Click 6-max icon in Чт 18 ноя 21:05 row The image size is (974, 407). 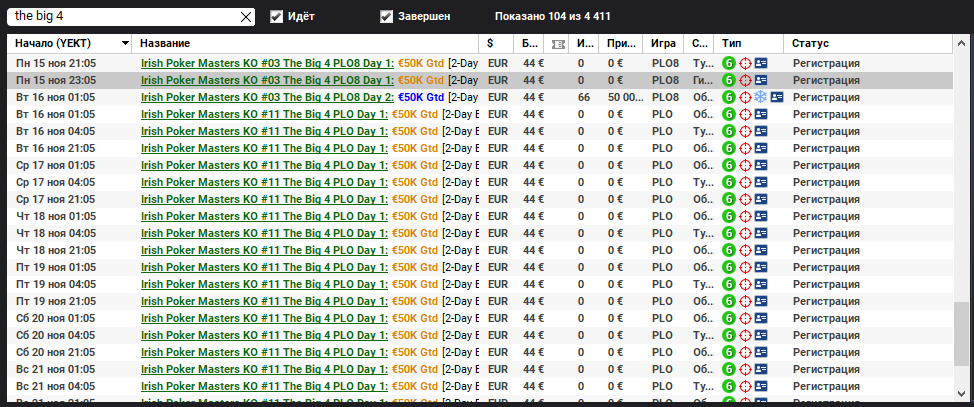click(x=729, y=250)
